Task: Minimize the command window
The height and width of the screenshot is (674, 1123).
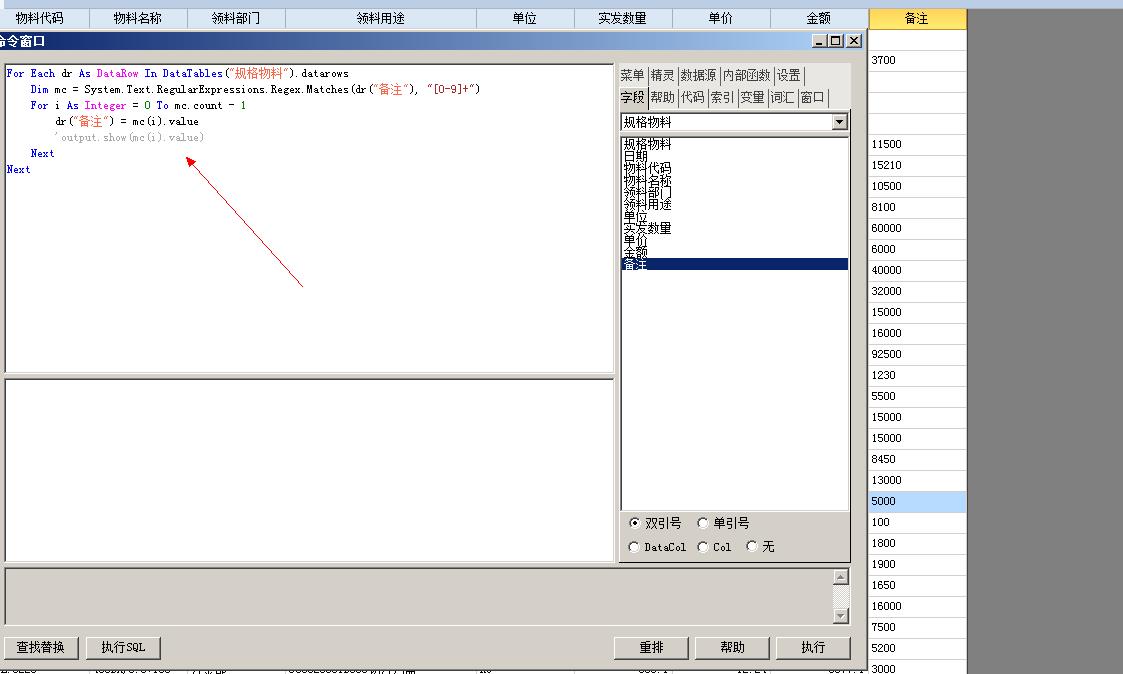Action: [819, 41]
